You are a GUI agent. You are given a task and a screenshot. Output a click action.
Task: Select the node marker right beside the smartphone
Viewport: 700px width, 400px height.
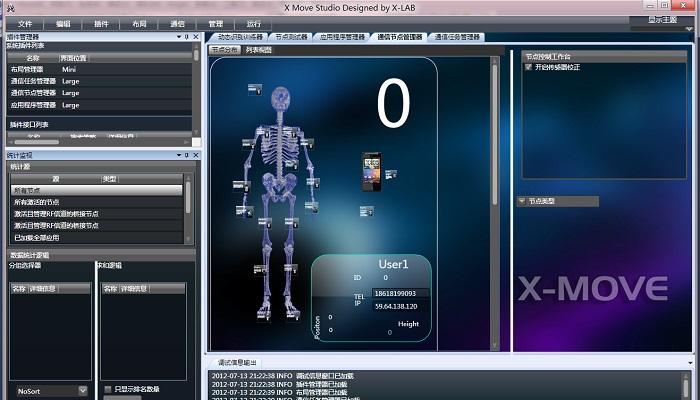(391, 174)
